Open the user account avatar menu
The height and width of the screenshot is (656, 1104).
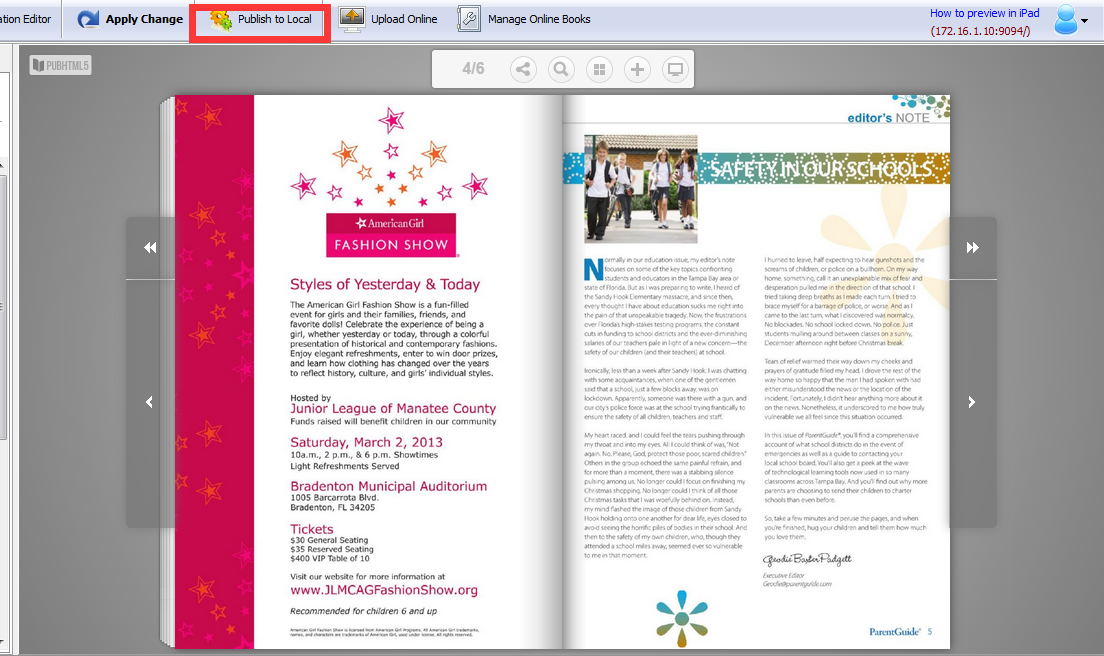coord(1065,20)
